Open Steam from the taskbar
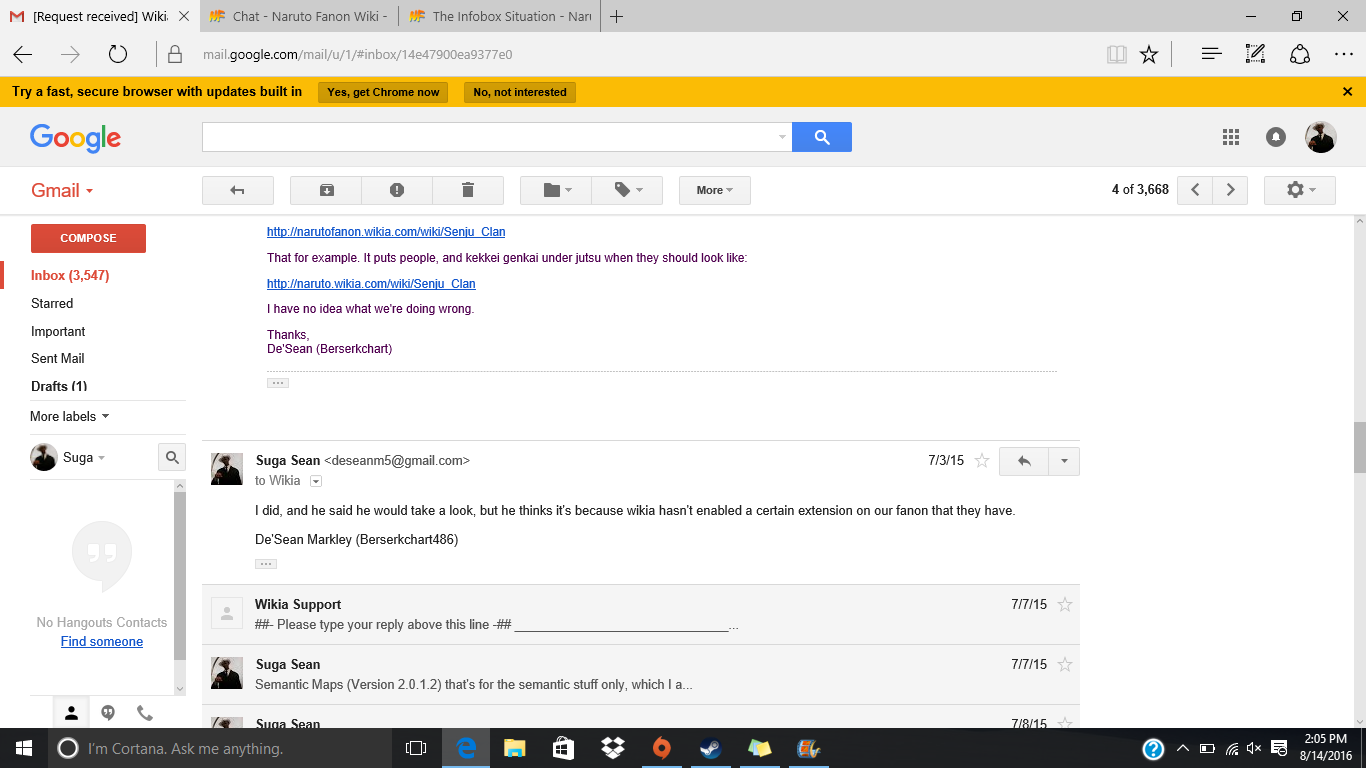Image resolution: width=1366 pixels, height=768 pixels. 710,748
